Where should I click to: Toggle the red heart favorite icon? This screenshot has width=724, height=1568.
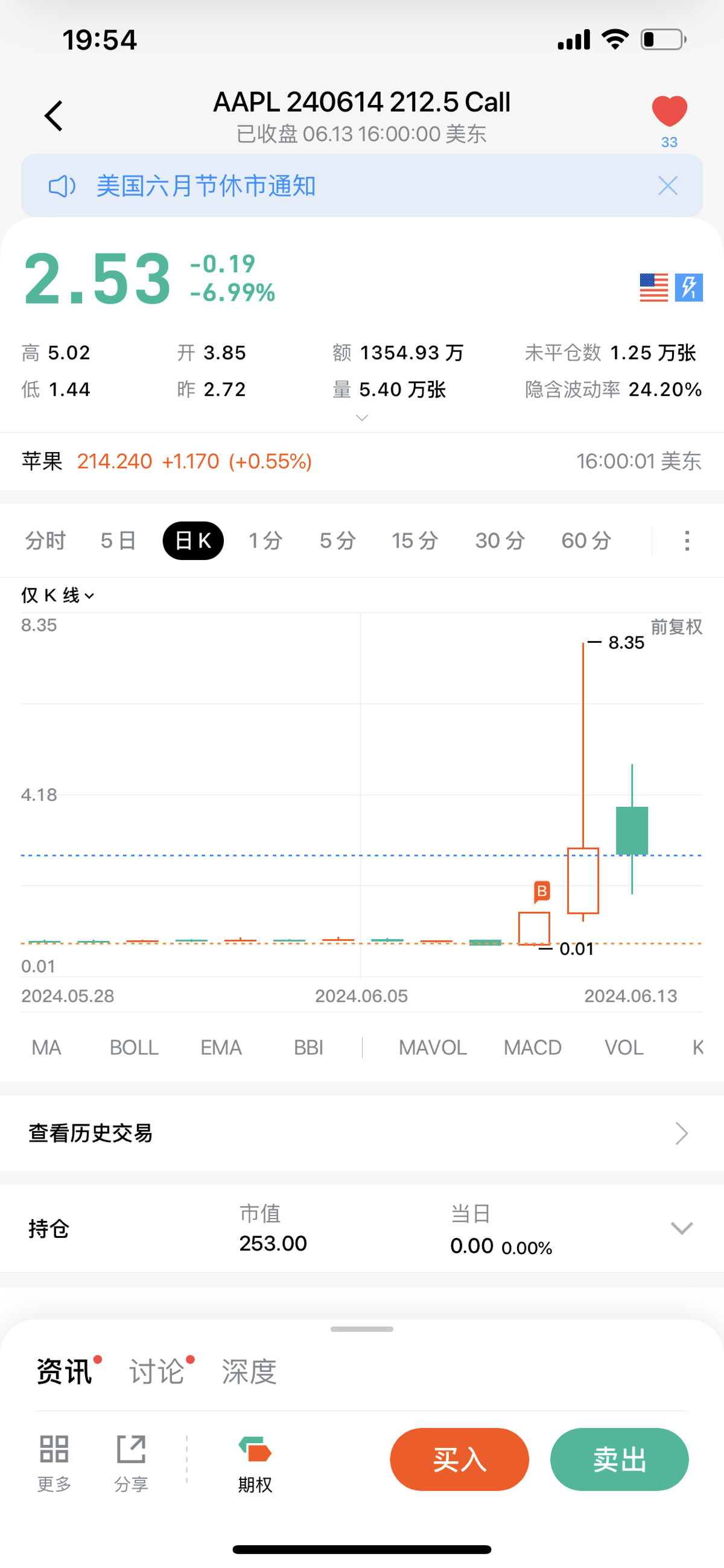(668, 112)
